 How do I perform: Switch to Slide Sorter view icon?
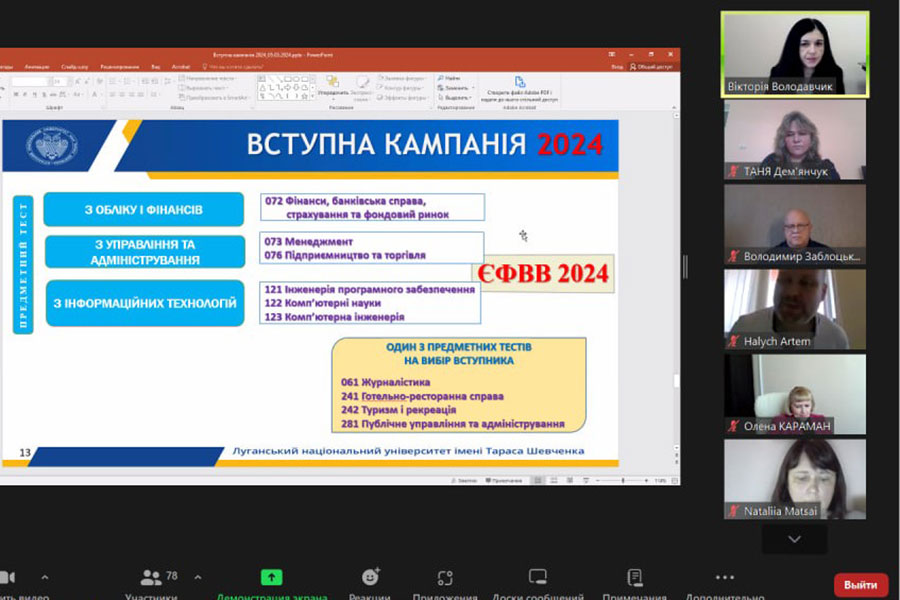pyautogui.click(x=554, y=481)
